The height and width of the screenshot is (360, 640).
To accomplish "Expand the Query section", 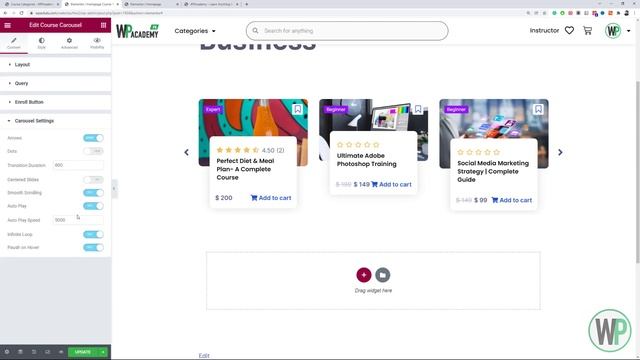I will tap(56, 83).
